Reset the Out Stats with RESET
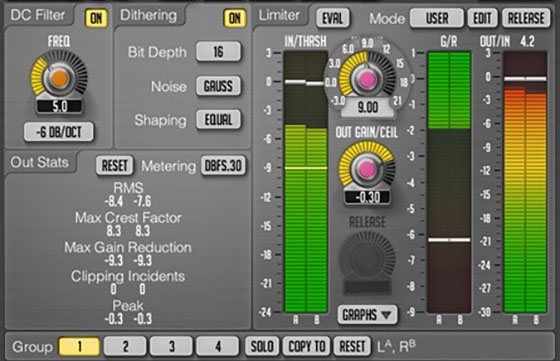 (x=115, y=165)
